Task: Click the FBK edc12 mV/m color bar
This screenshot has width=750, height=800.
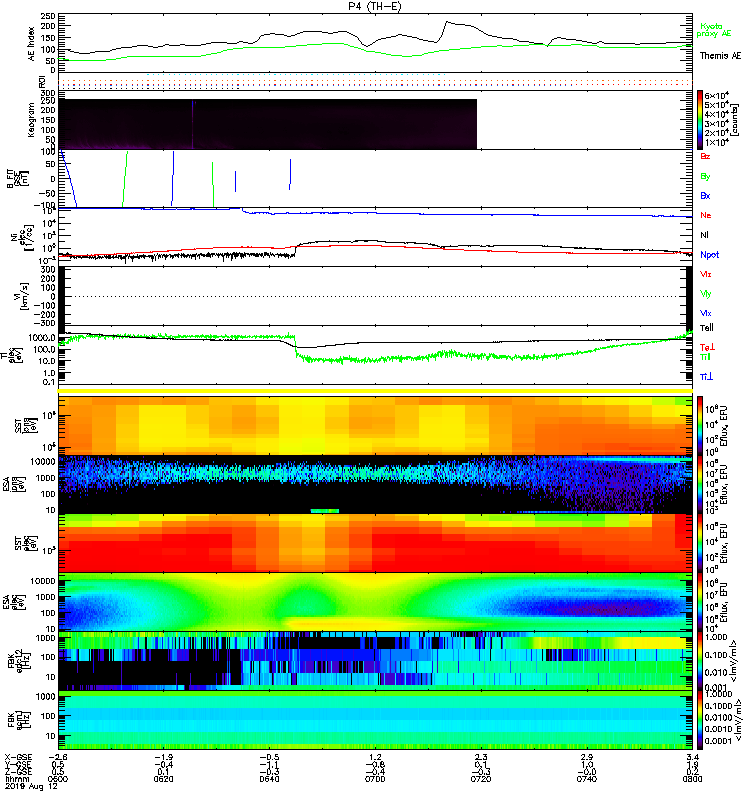Action: coord(700,661)
